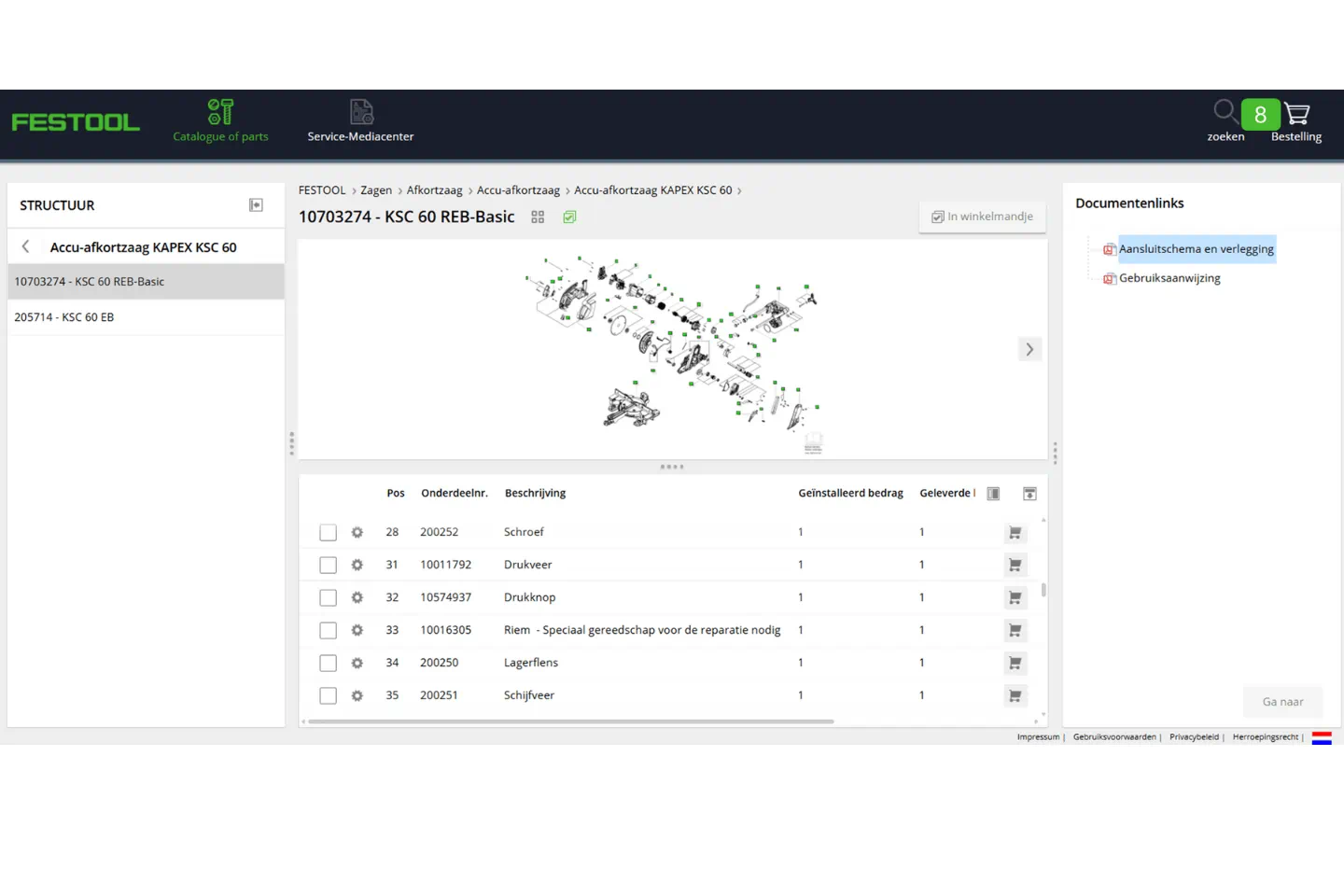Screen dimensions: 1344x896
Task: Tick the checkbox for Schijfveer
Action: tap(328, 695)
